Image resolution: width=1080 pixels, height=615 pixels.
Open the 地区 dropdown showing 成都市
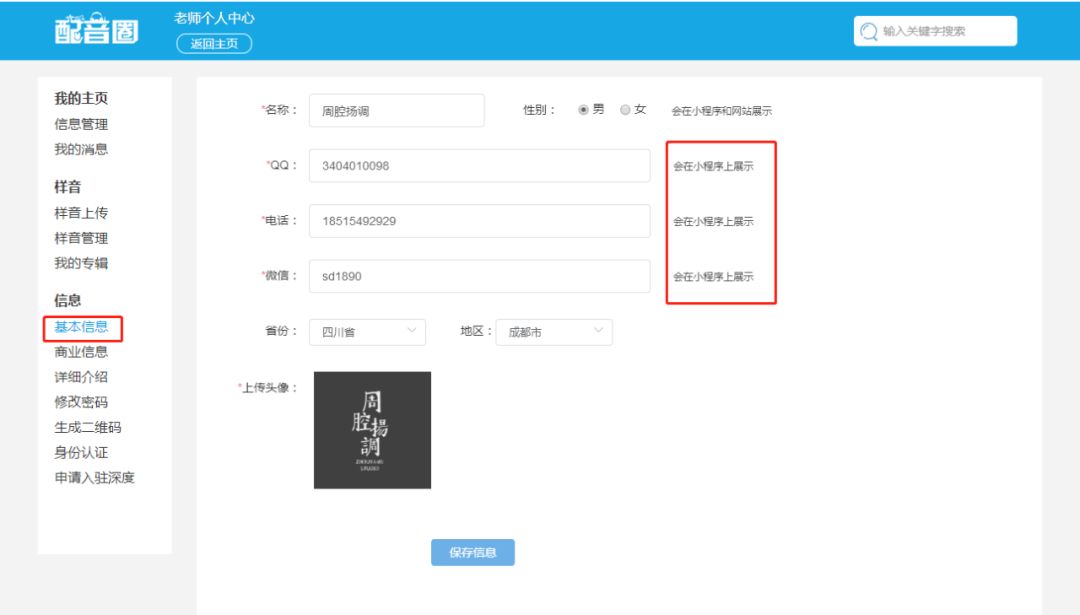click(x=554, y=332)
